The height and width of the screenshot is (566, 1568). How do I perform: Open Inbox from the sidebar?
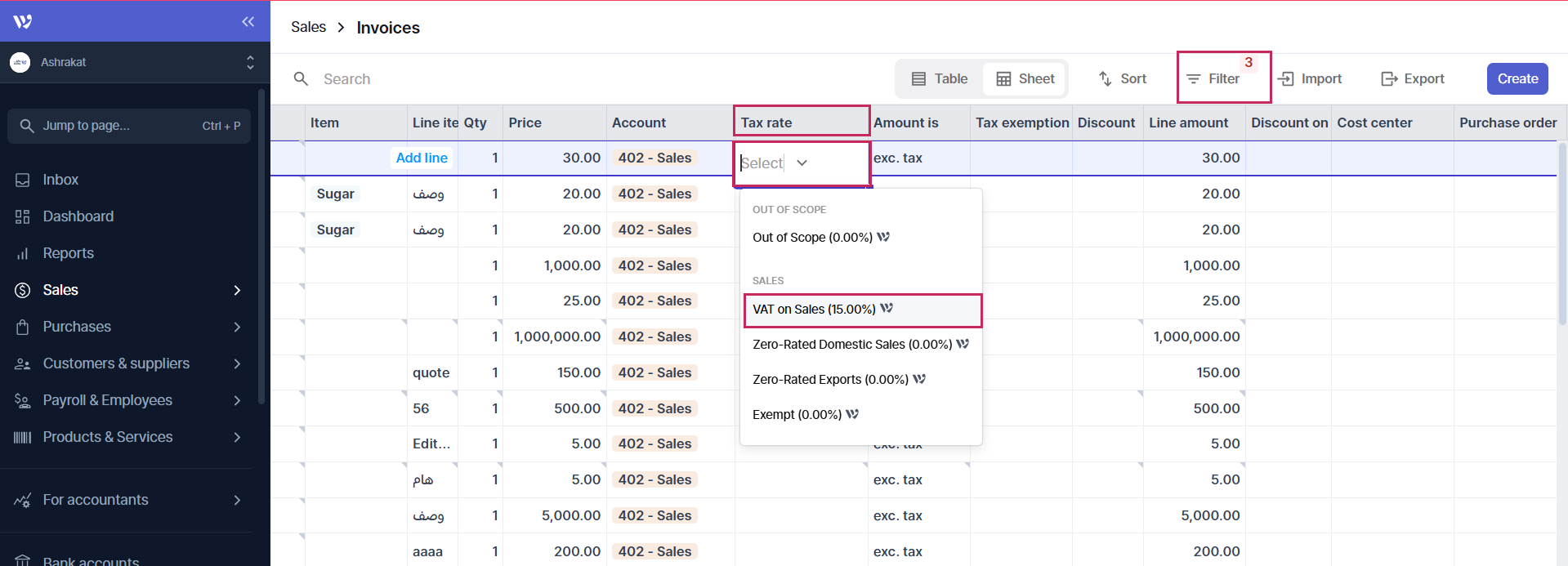[x=60, y=180]
